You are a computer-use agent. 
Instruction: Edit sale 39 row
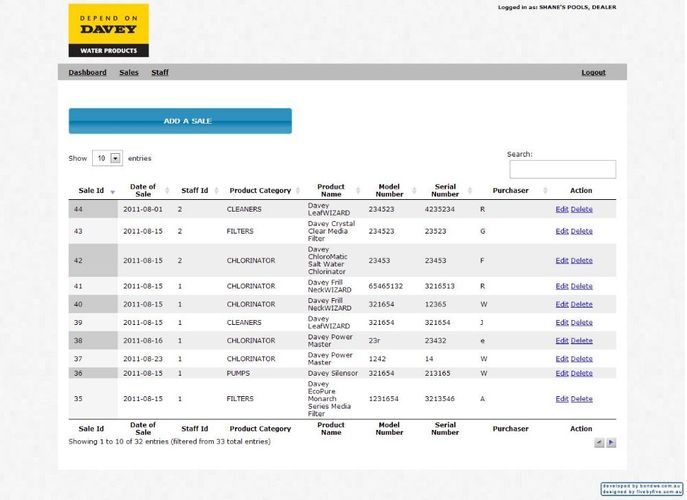(562, 323)
